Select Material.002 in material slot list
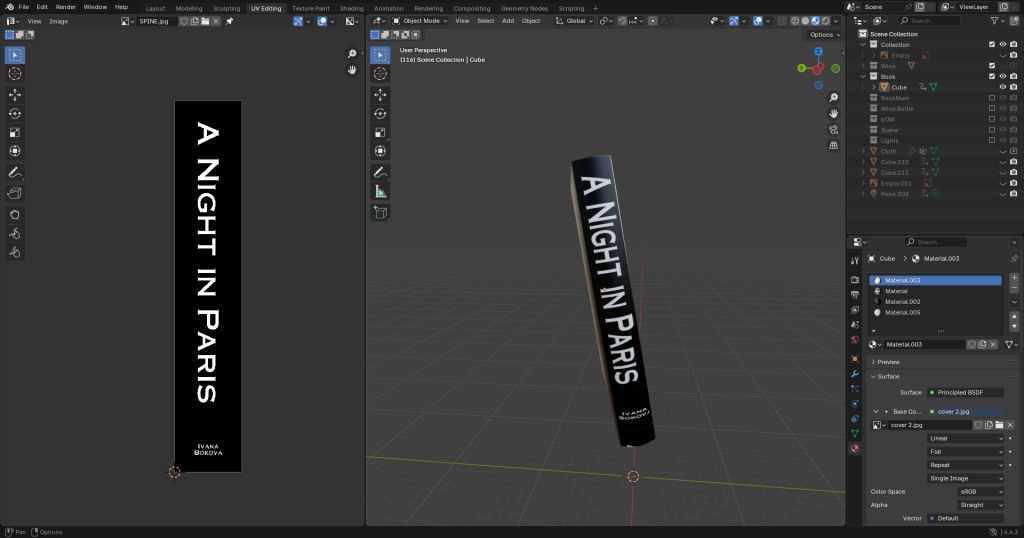Image resolution: width=1024 pixels, height=538 pixels. (x=903, y=301)
